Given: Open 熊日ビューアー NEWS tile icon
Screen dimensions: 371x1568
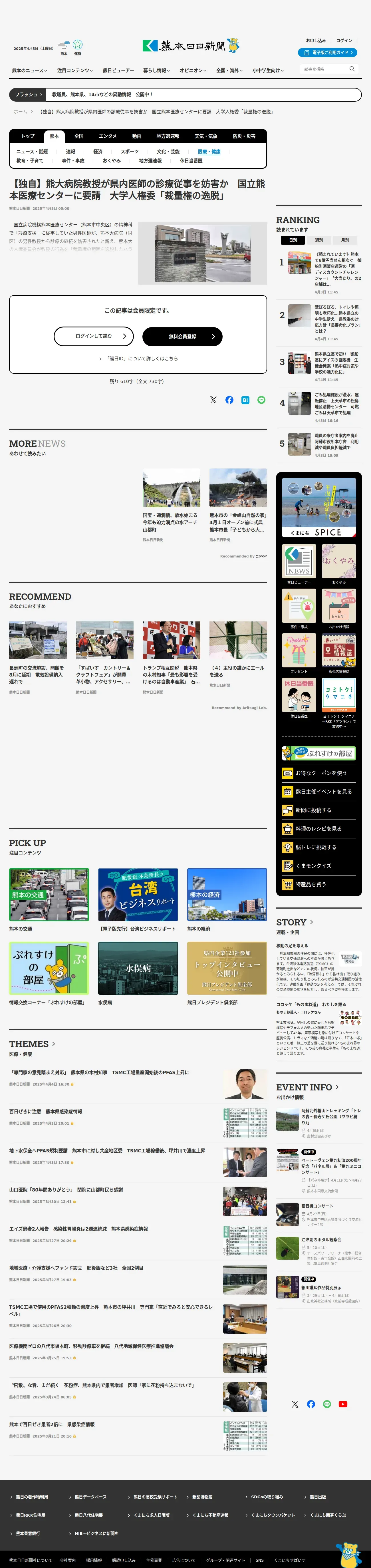Looking at the screenshot, I should (299, 561).
